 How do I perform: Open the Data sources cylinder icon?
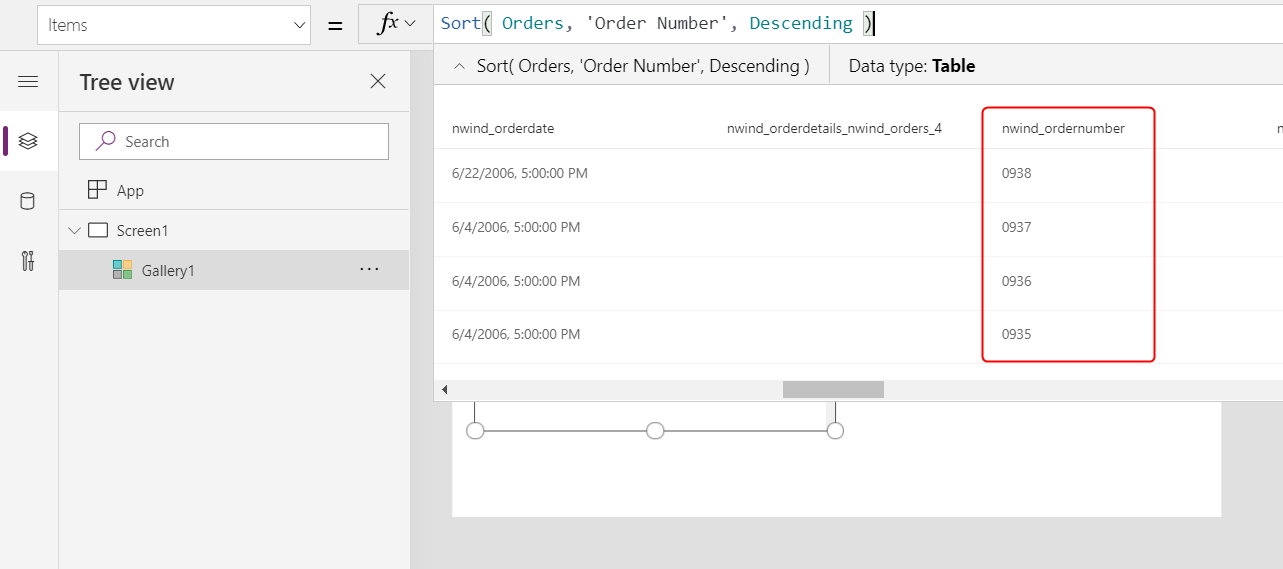pyautogui.click(x=28, y=201)
